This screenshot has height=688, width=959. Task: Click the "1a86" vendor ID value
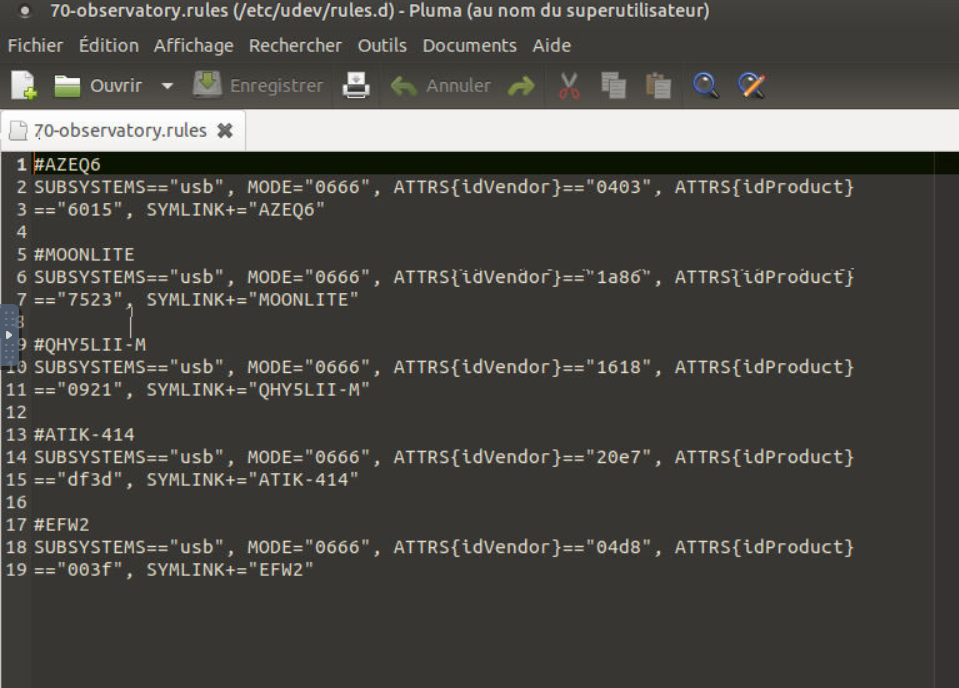click(x=618, y=276)
